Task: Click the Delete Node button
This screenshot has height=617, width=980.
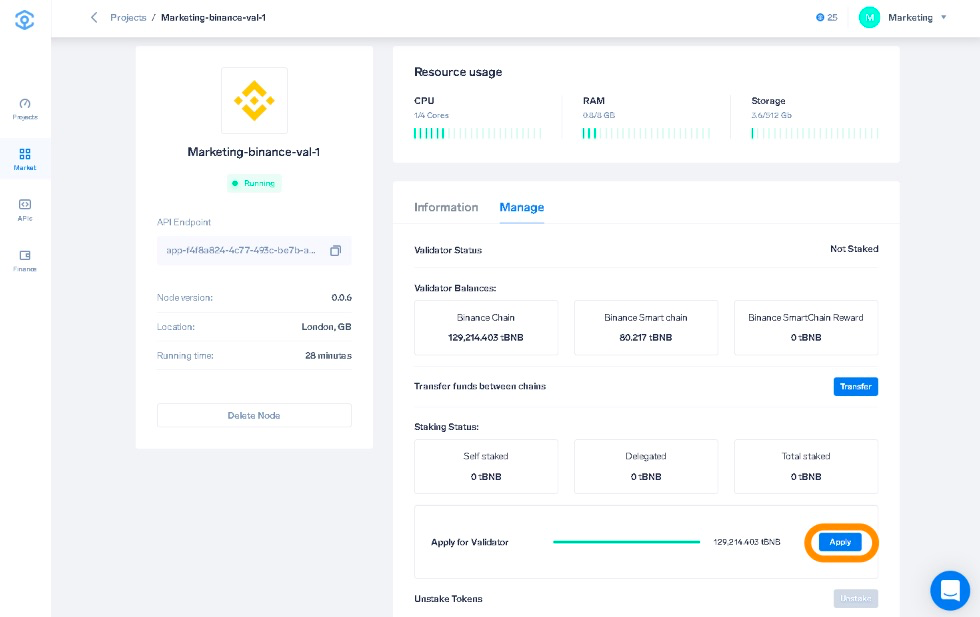Action: pos(254,415)
